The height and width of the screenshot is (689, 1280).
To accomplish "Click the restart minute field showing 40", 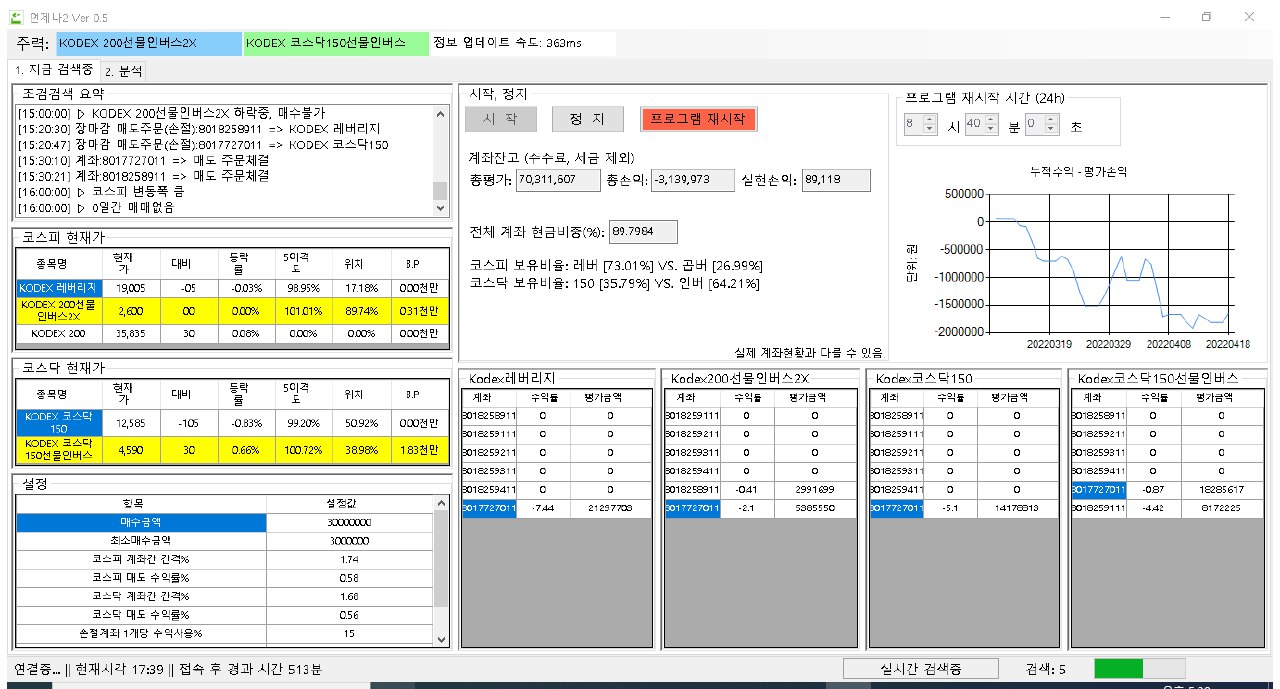I will pos(973,125).
